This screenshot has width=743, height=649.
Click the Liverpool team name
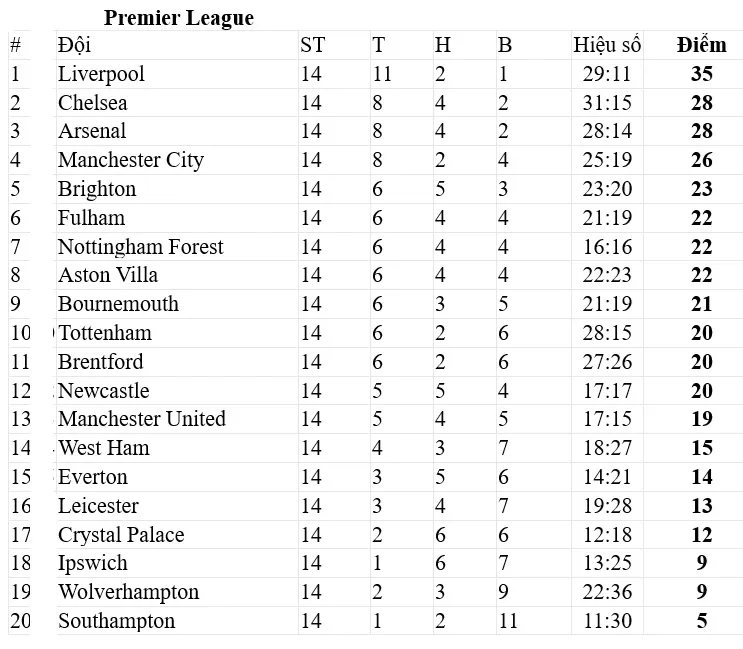[101, 74]
